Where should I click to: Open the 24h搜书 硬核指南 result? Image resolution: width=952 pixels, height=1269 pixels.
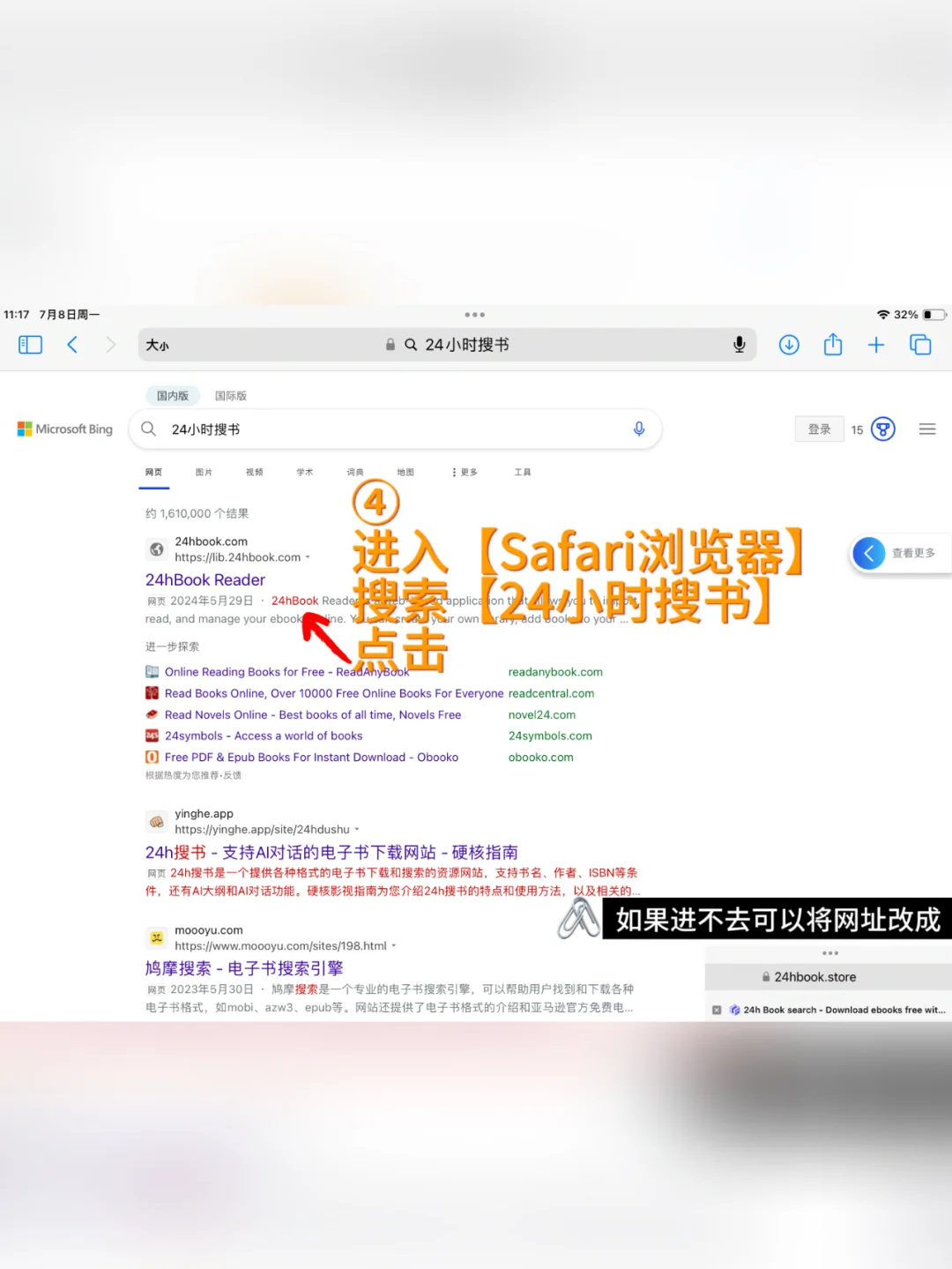(331, 853)
